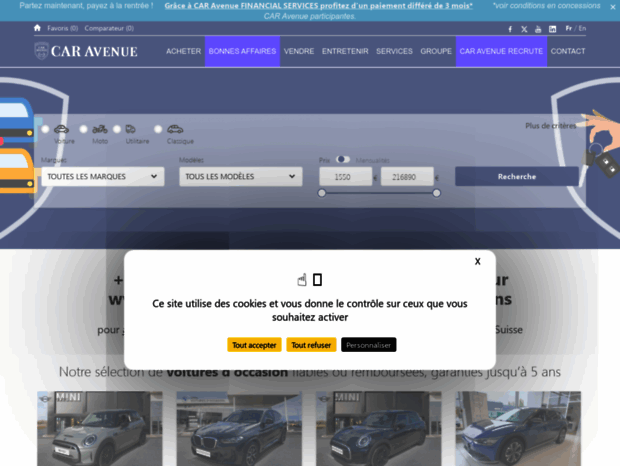
Task: Open Car Avenue Recrute menu item
Action: click(501, 51)
